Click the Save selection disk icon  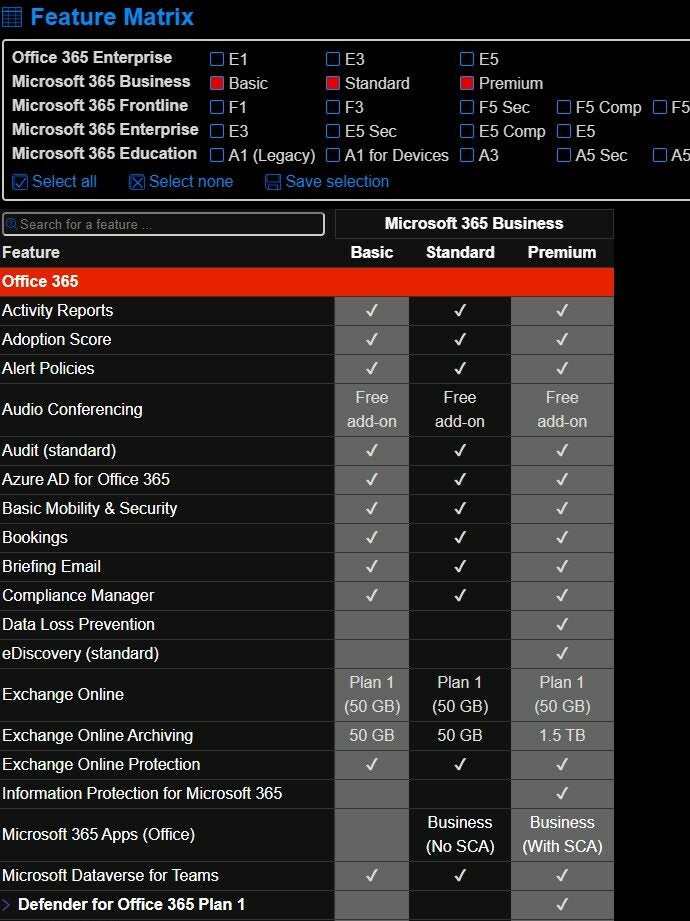coord(272,182)
